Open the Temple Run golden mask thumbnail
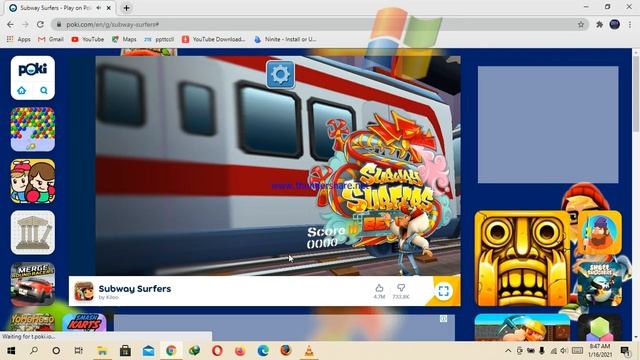The height and width of the screenshot is (360, 640). pyautogui.click(x=522, y=258)
